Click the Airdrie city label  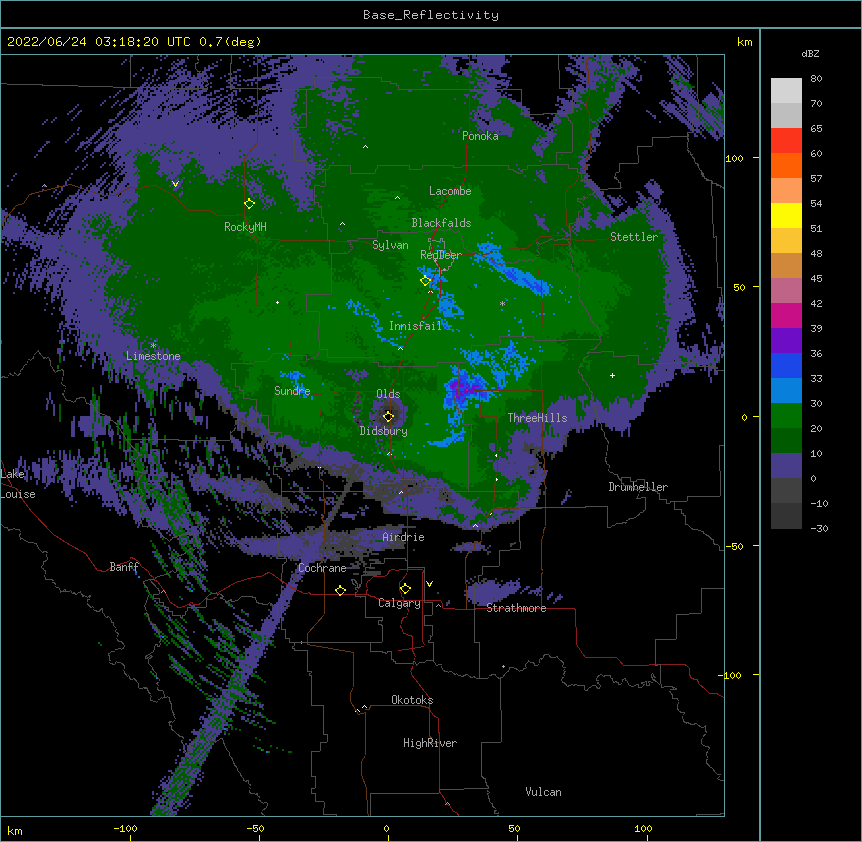pyautogui.click(x=404, y=537)
